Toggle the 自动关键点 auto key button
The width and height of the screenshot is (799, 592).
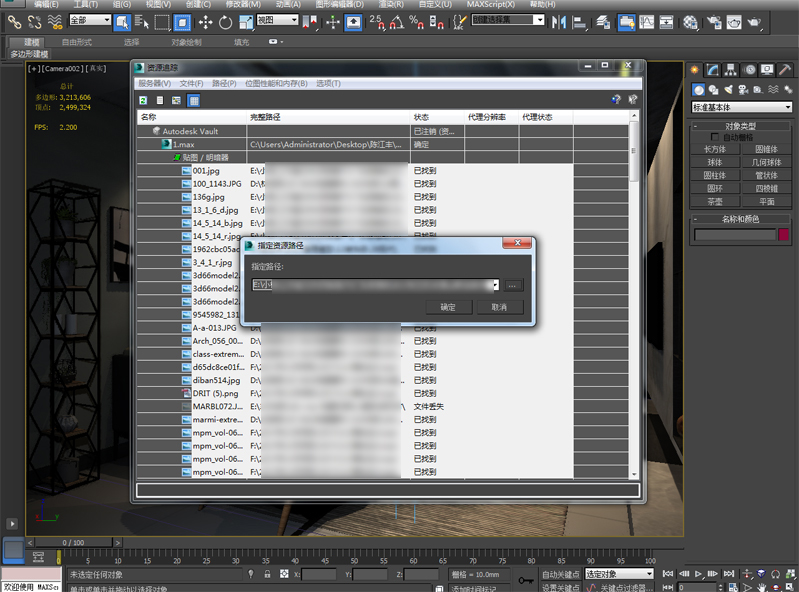pyautogui.click(x=560, y=575)
